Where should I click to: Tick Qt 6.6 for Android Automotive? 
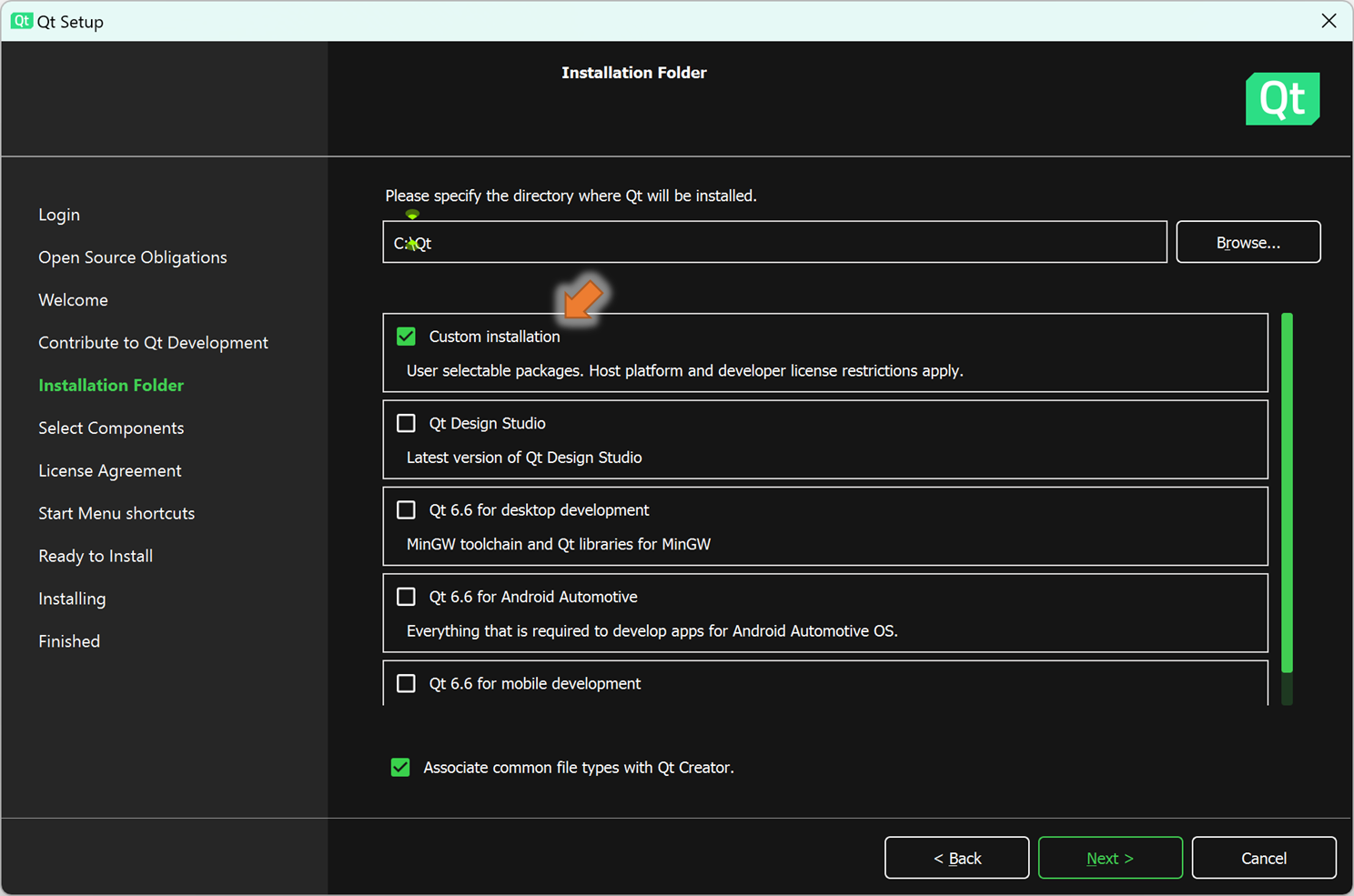(406, 597)
